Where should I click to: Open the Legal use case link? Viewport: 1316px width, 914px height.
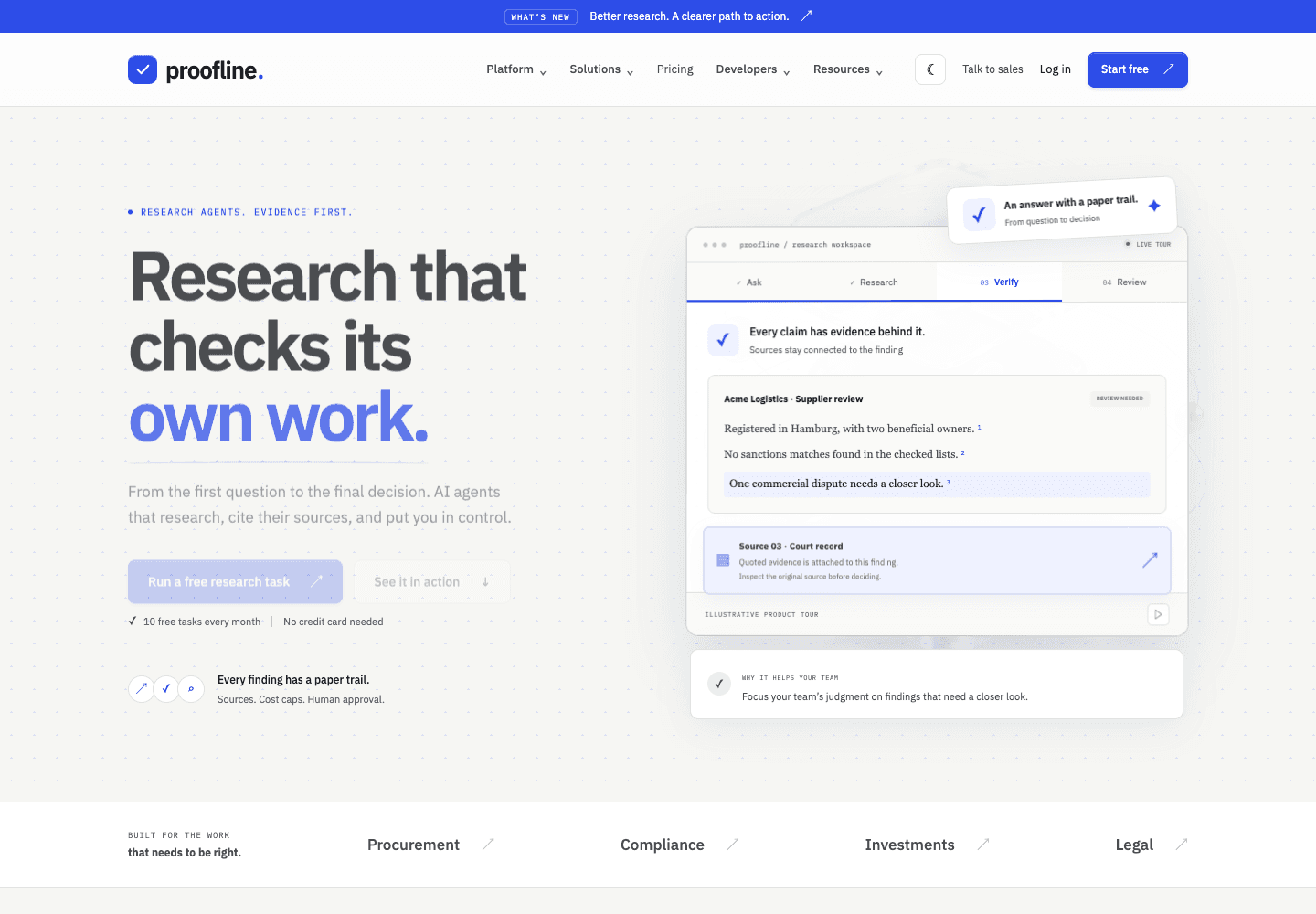(x=1151, y=845)
